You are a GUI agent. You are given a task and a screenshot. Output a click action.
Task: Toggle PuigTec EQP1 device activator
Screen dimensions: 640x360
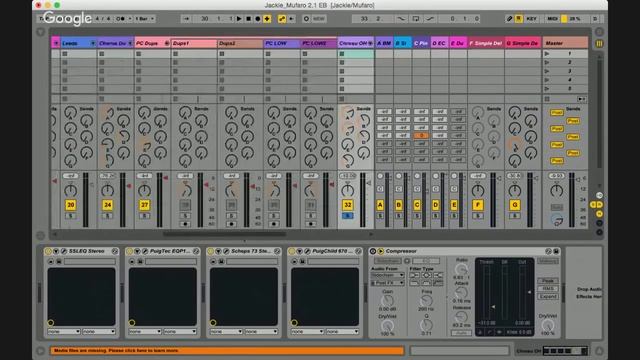pyautogui.click(x=130, y=251)
